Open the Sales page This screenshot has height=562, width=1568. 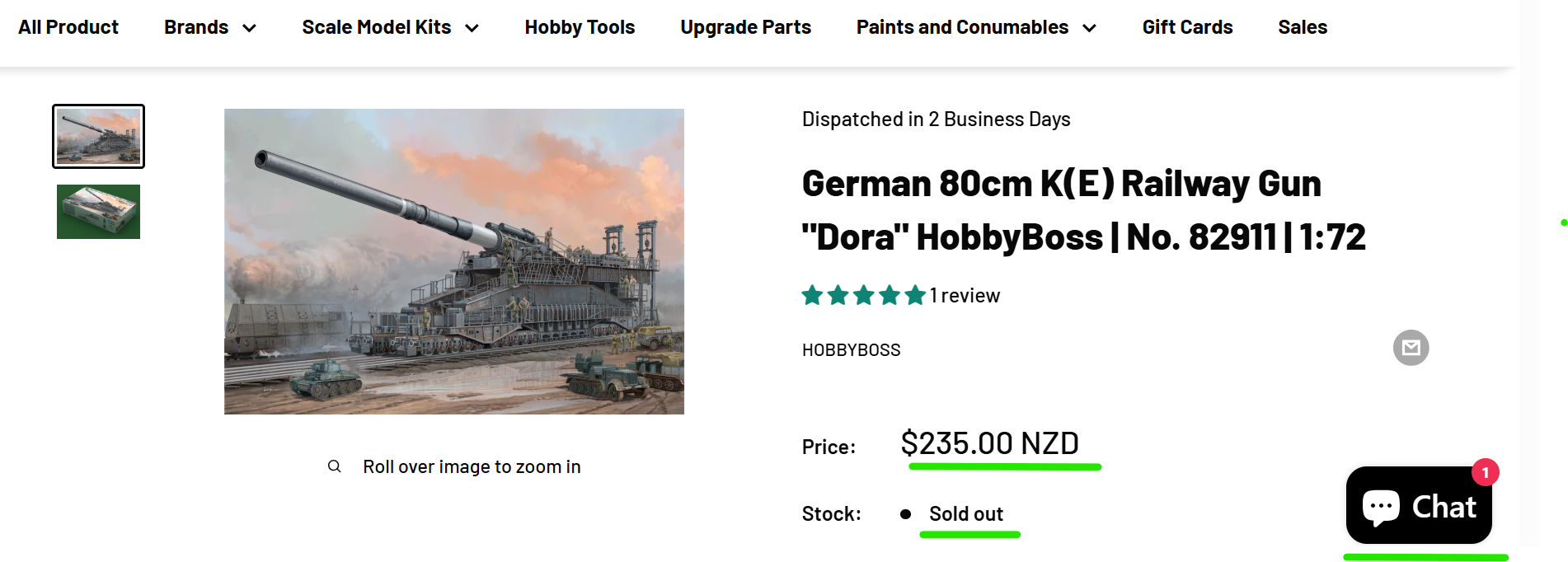(x=1303, y=27)
